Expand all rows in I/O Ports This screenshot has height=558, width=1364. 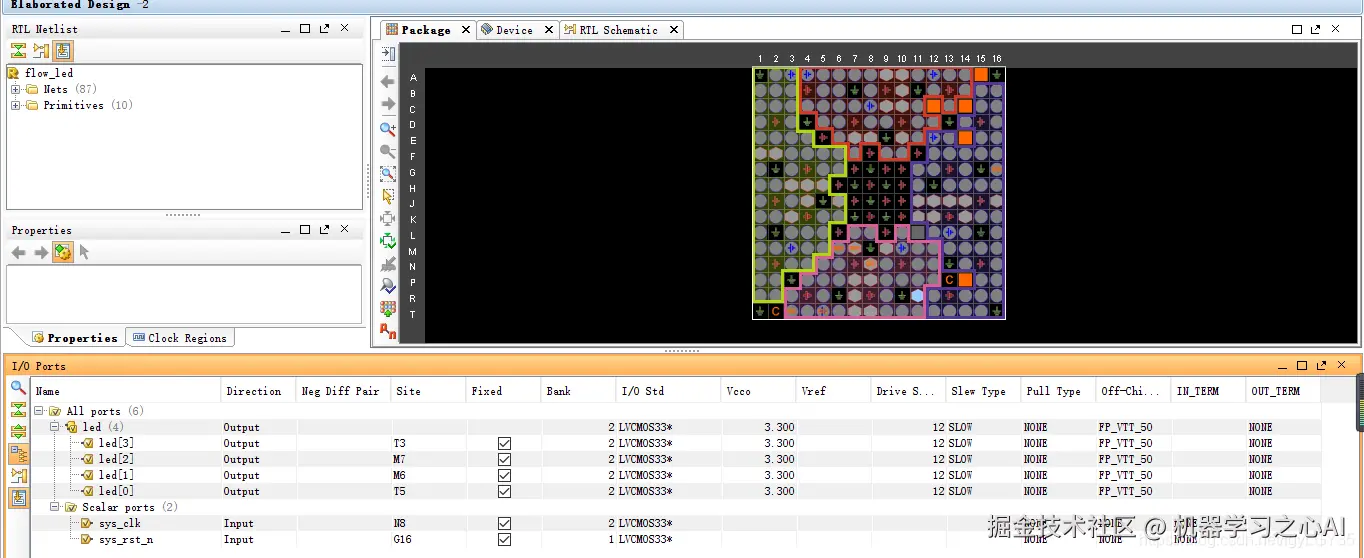(19, 432)
